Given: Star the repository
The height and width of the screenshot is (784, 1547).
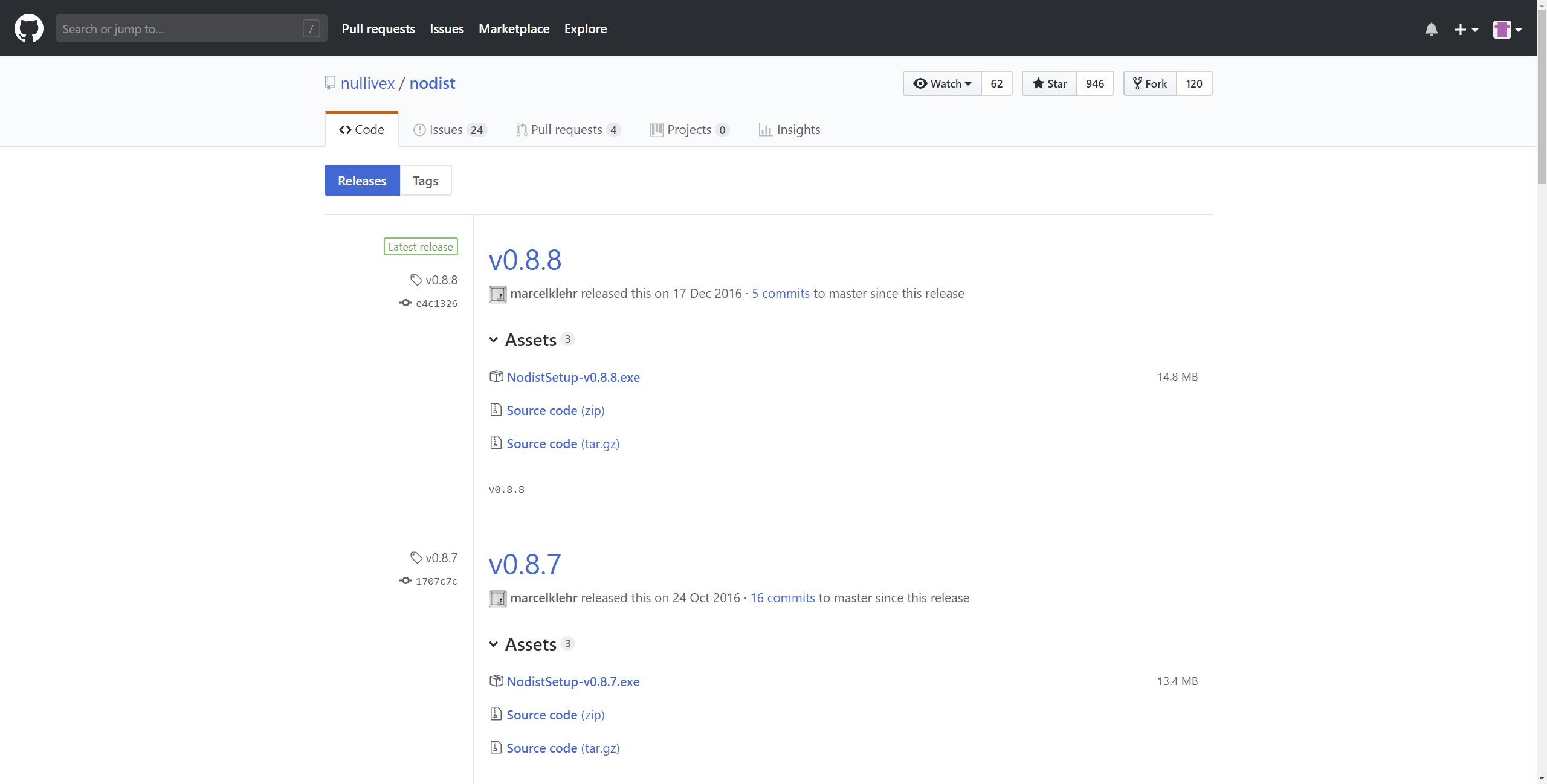Looking at the screenshot, I should (1049, 83).
